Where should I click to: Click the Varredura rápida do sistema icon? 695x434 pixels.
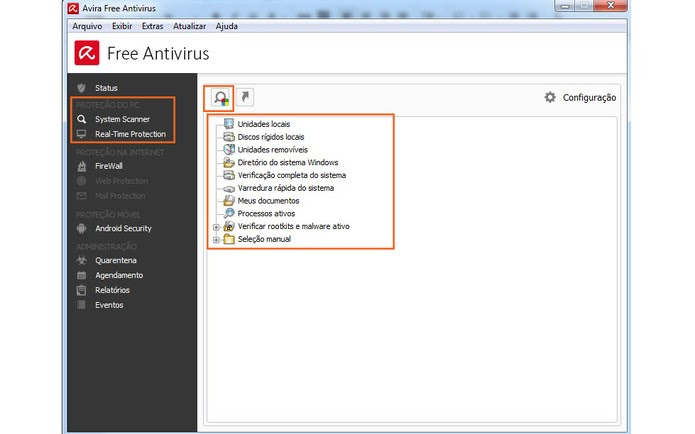coord(229,188)
